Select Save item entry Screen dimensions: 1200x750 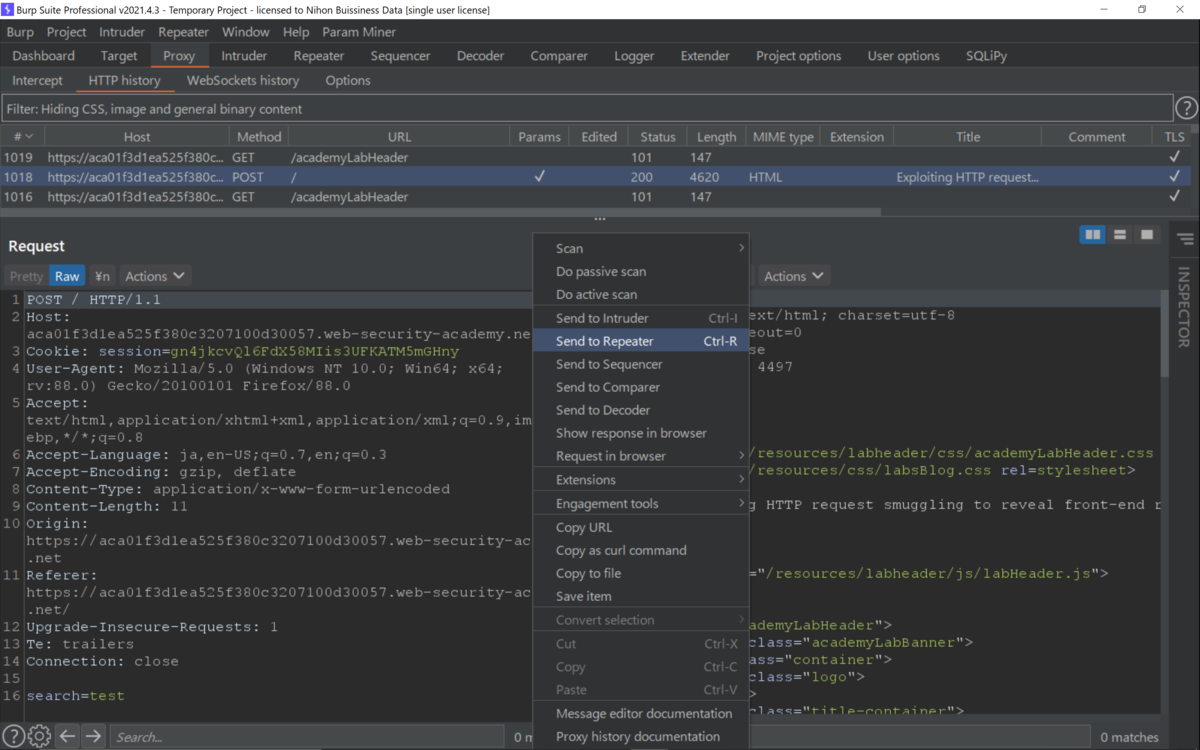[x=641, y=597]
